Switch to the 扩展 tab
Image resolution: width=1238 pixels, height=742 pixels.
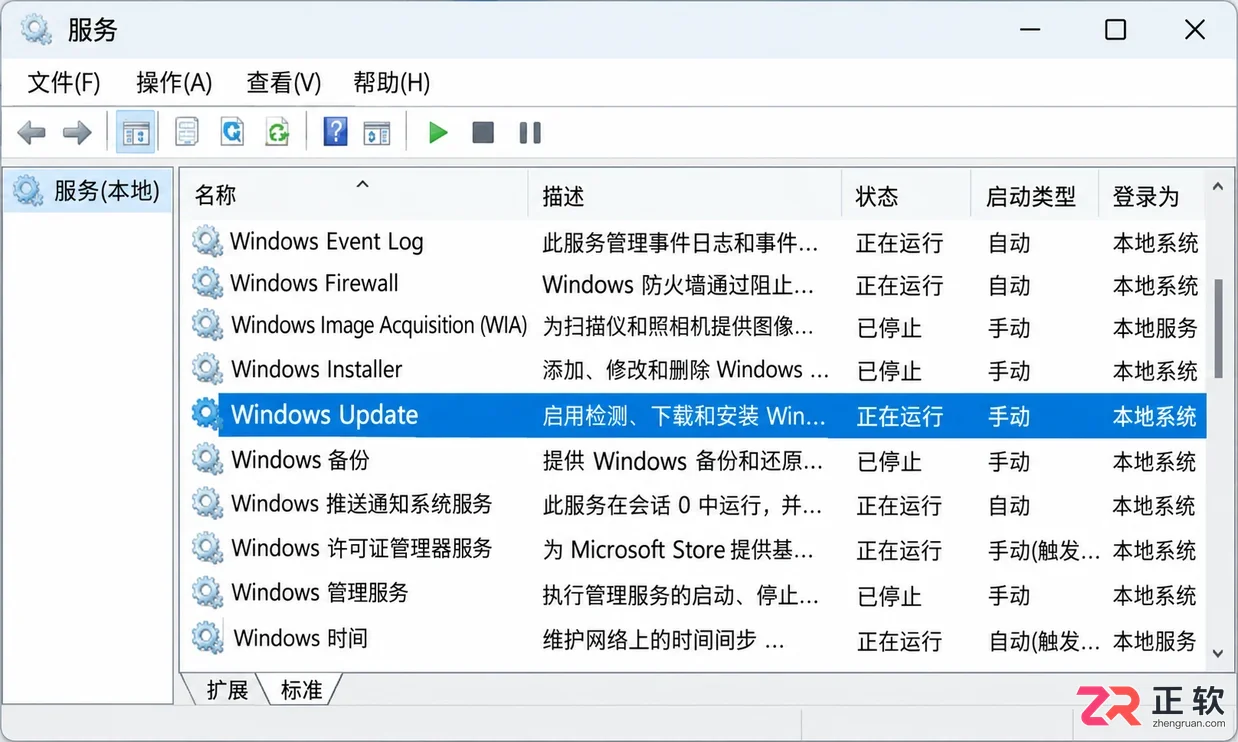coord(226,689)
